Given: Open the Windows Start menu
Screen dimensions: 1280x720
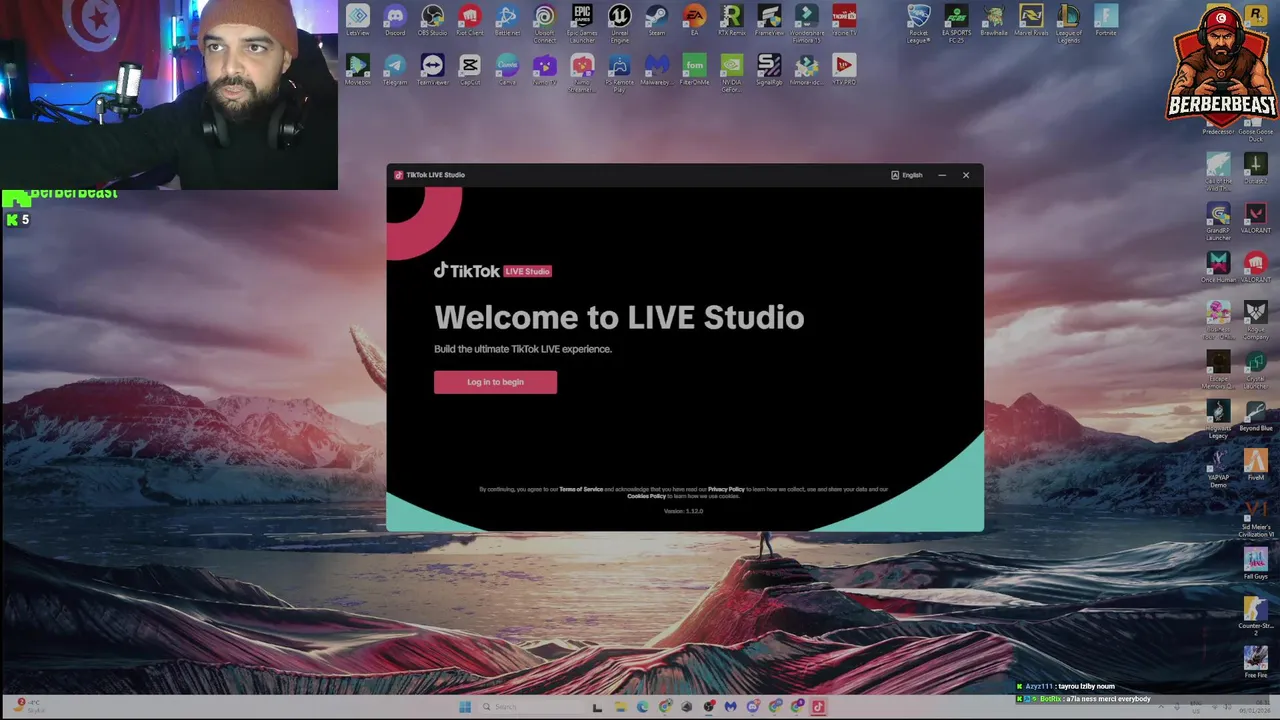Looking at the screenshot, I should pyautogui.click(x=465, y=707).
